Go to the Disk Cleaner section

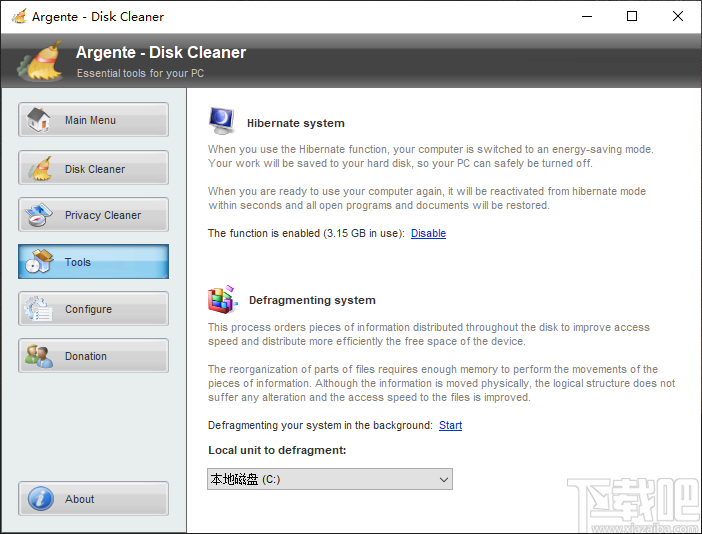click(x=93, y=168)
